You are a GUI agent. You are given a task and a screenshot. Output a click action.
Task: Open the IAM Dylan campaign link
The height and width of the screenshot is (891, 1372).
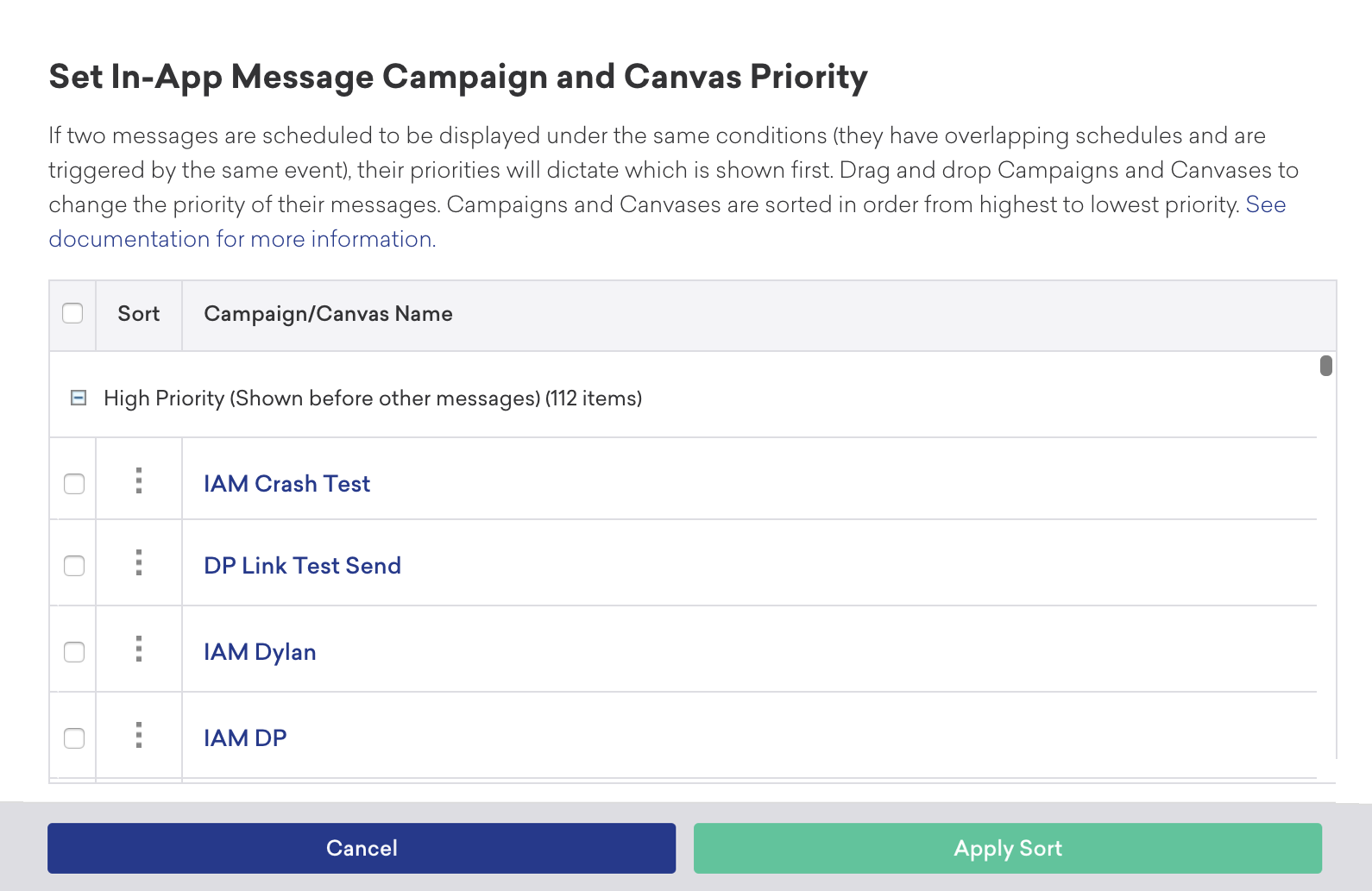pyautogui.click(x=260, y=652)
